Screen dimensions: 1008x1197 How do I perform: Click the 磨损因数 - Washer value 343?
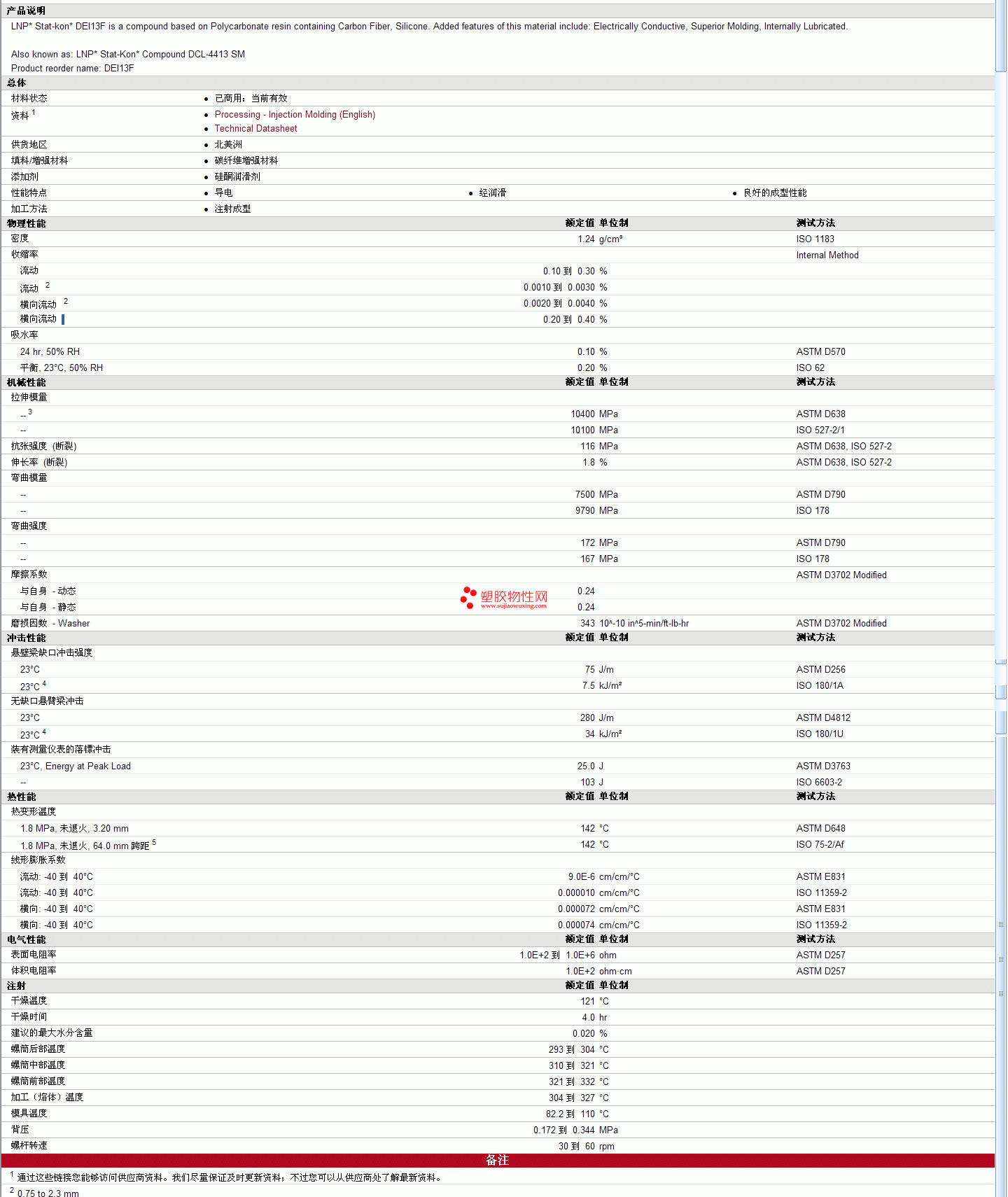(x=587, y=624)
